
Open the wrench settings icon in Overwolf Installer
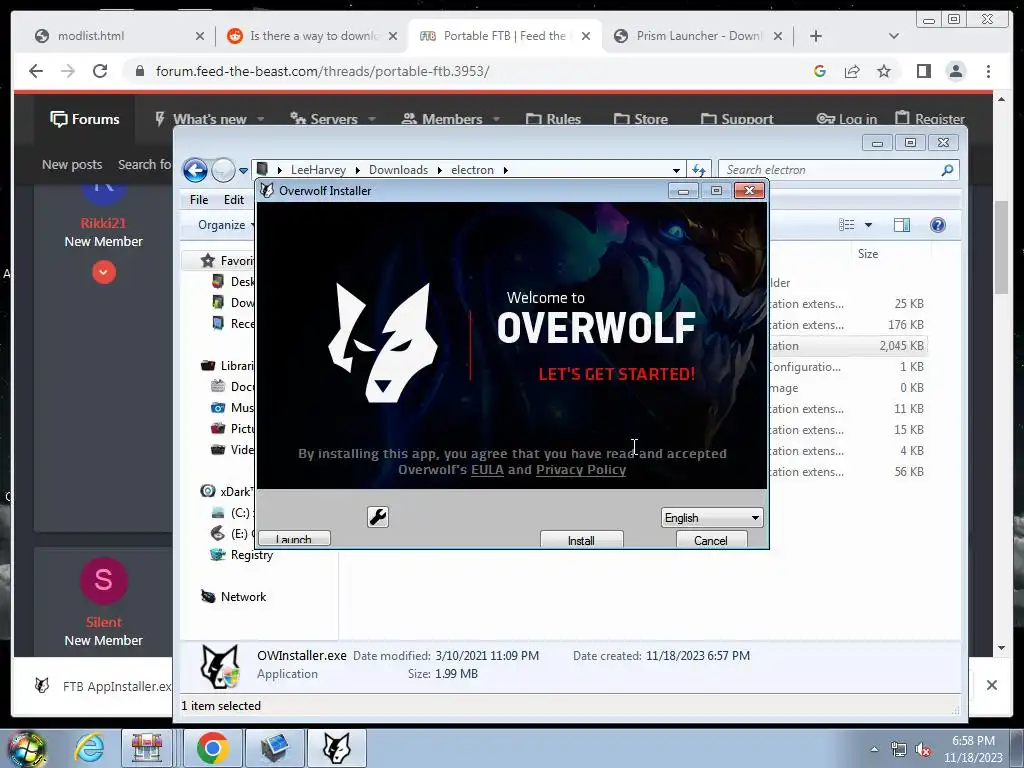tap(377, 517)
